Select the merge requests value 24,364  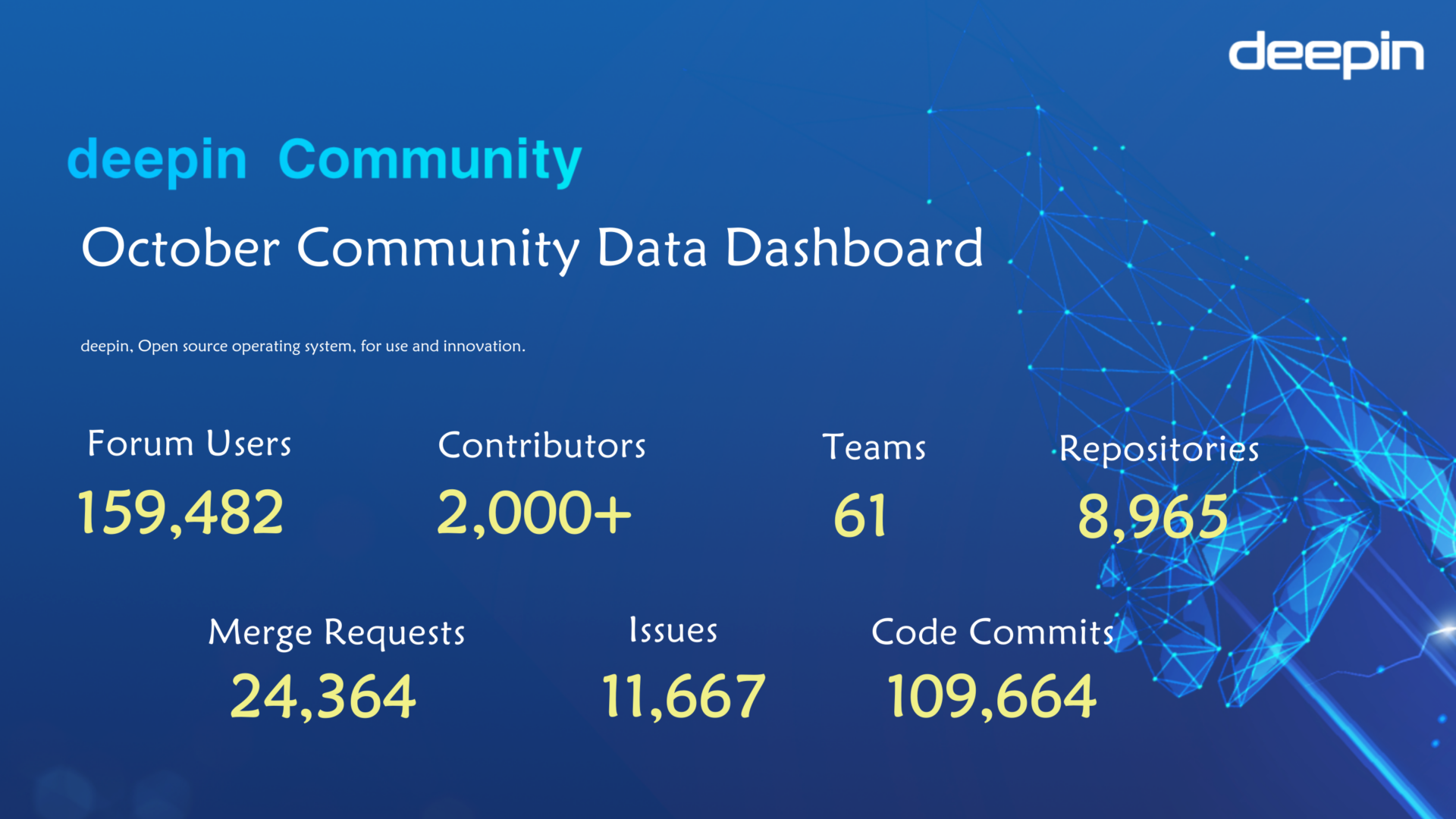[323, 698]
